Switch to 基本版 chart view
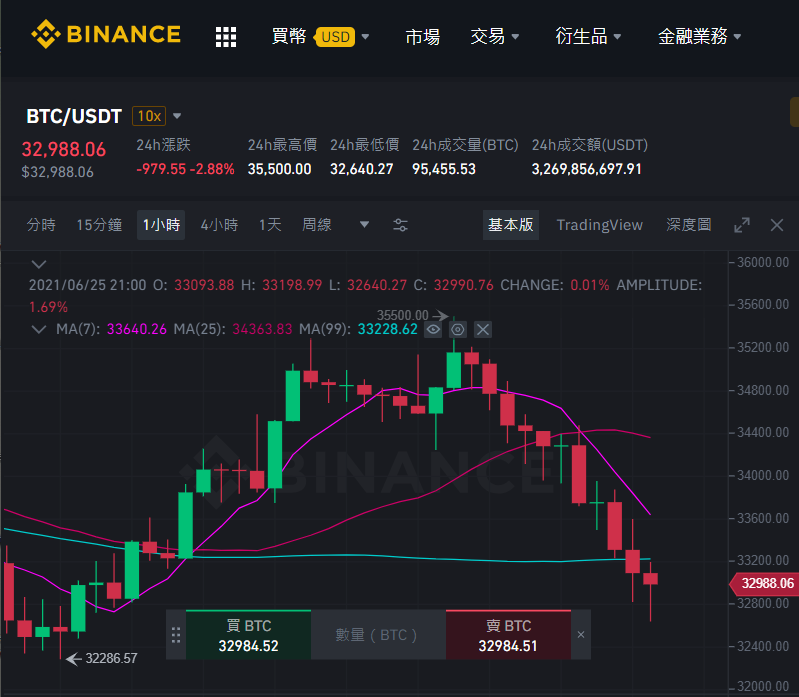This screenshot has height=697, width=799. (511, 225)
